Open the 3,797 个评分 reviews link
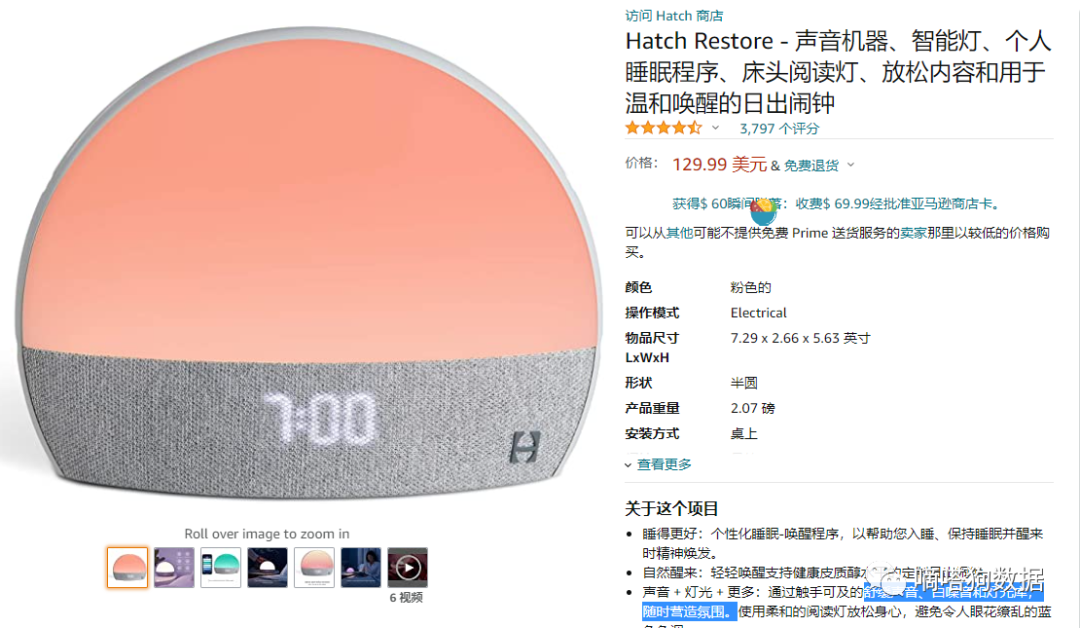 [779, 128]
